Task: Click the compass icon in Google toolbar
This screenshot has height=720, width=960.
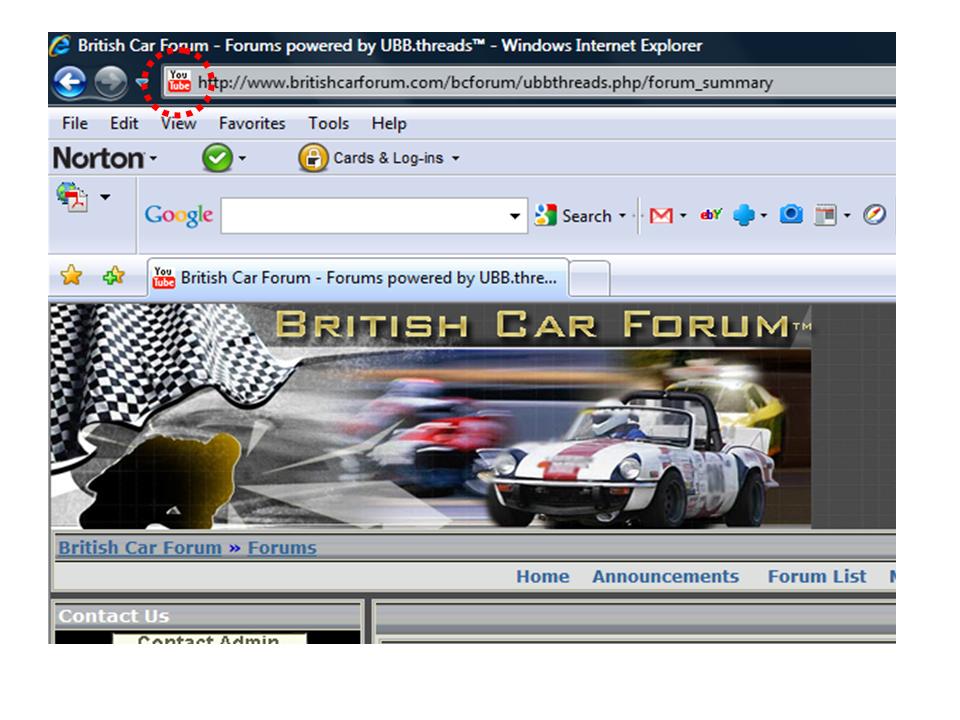Action: [x=874, y=215]
